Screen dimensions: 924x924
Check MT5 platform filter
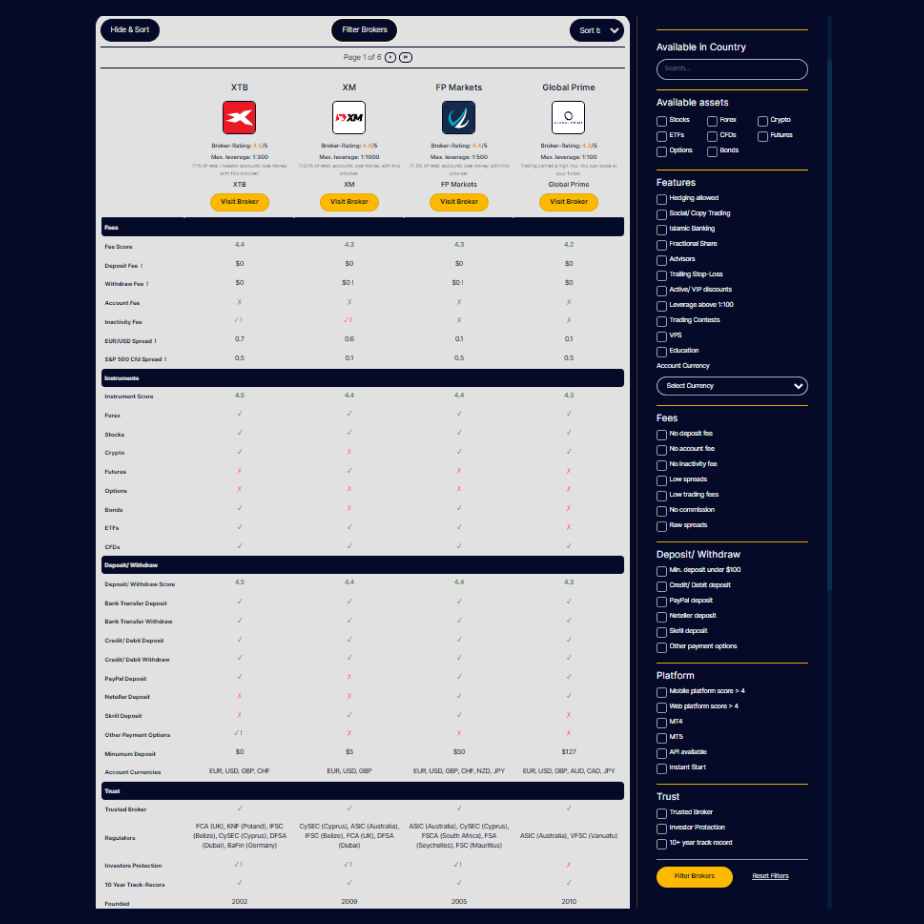pyautogui.click(x=662, y=738)
